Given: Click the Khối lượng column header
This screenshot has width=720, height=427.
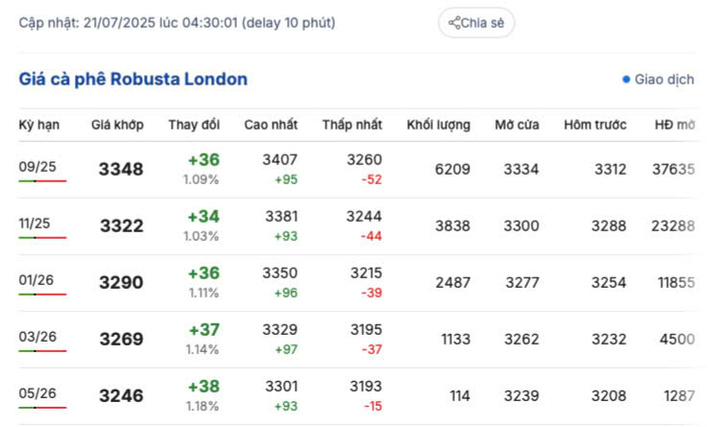Looking at the screenshot, I should pos(438,125).
